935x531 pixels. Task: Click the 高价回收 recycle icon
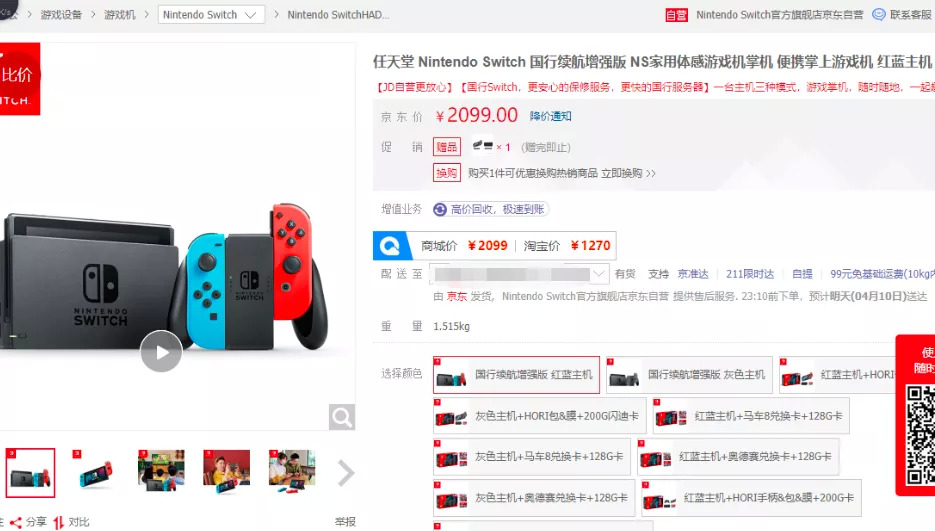pyautogui.click(x=440, y=209)
